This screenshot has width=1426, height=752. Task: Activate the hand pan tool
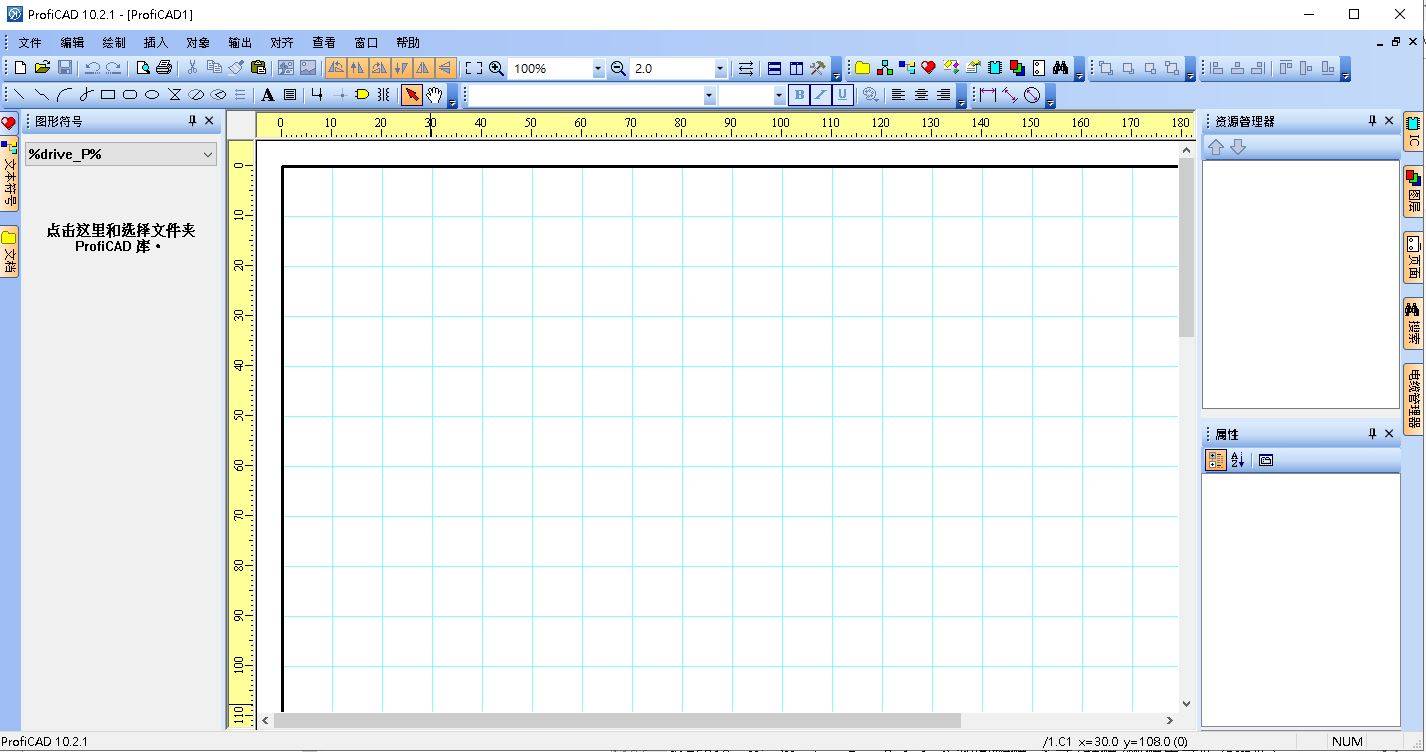point(434,95)
